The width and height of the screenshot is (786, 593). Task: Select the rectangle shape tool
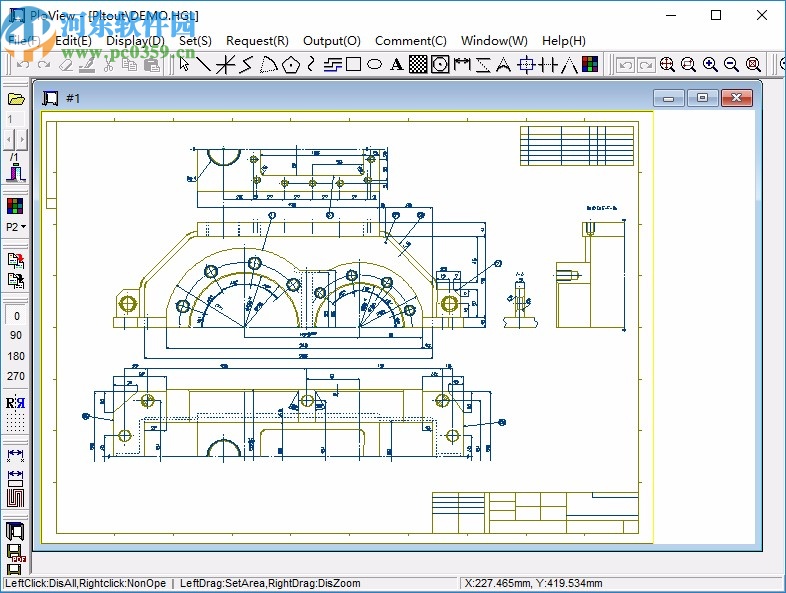353,65
